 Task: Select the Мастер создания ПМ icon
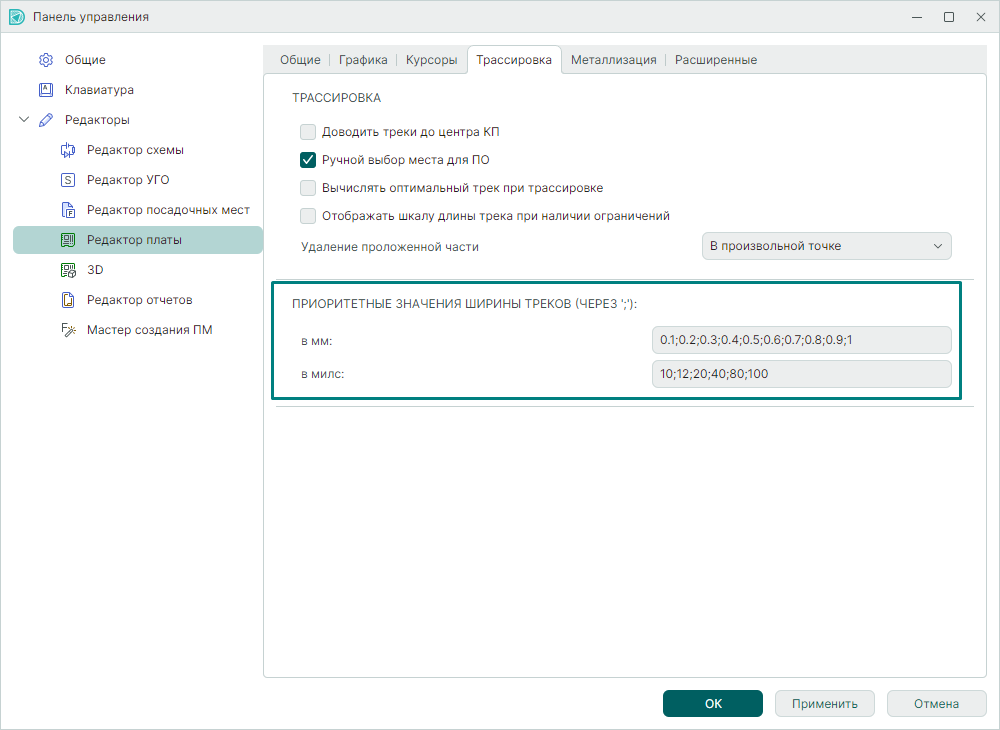click(x=68, y=330)
